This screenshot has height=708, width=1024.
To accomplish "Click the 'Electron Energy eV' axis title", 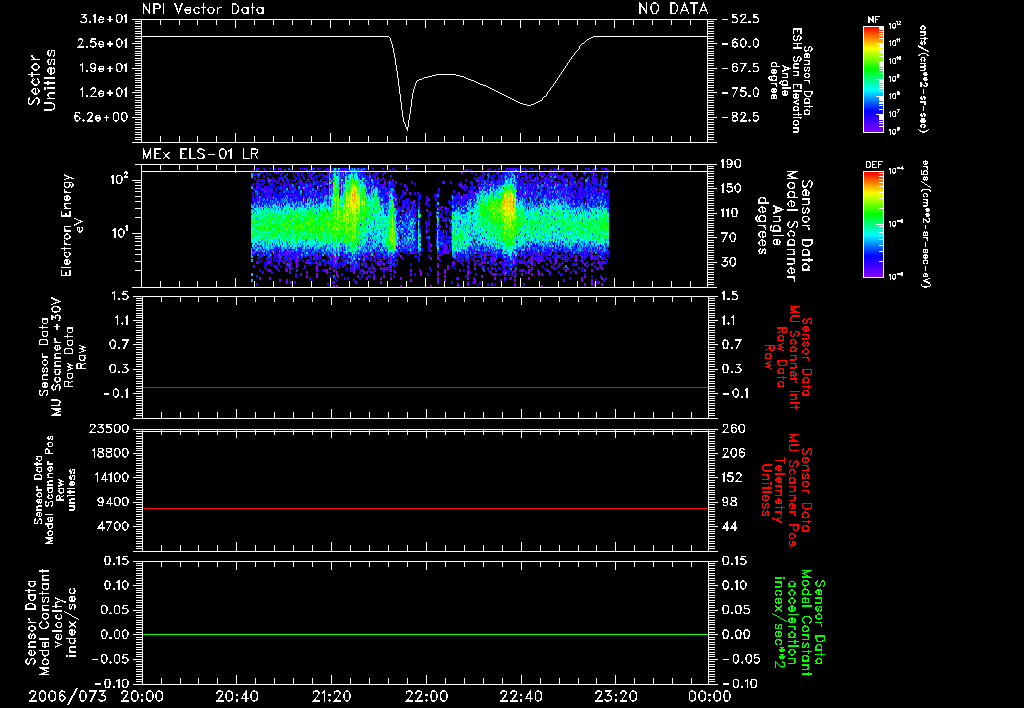I will coord(72,225).
